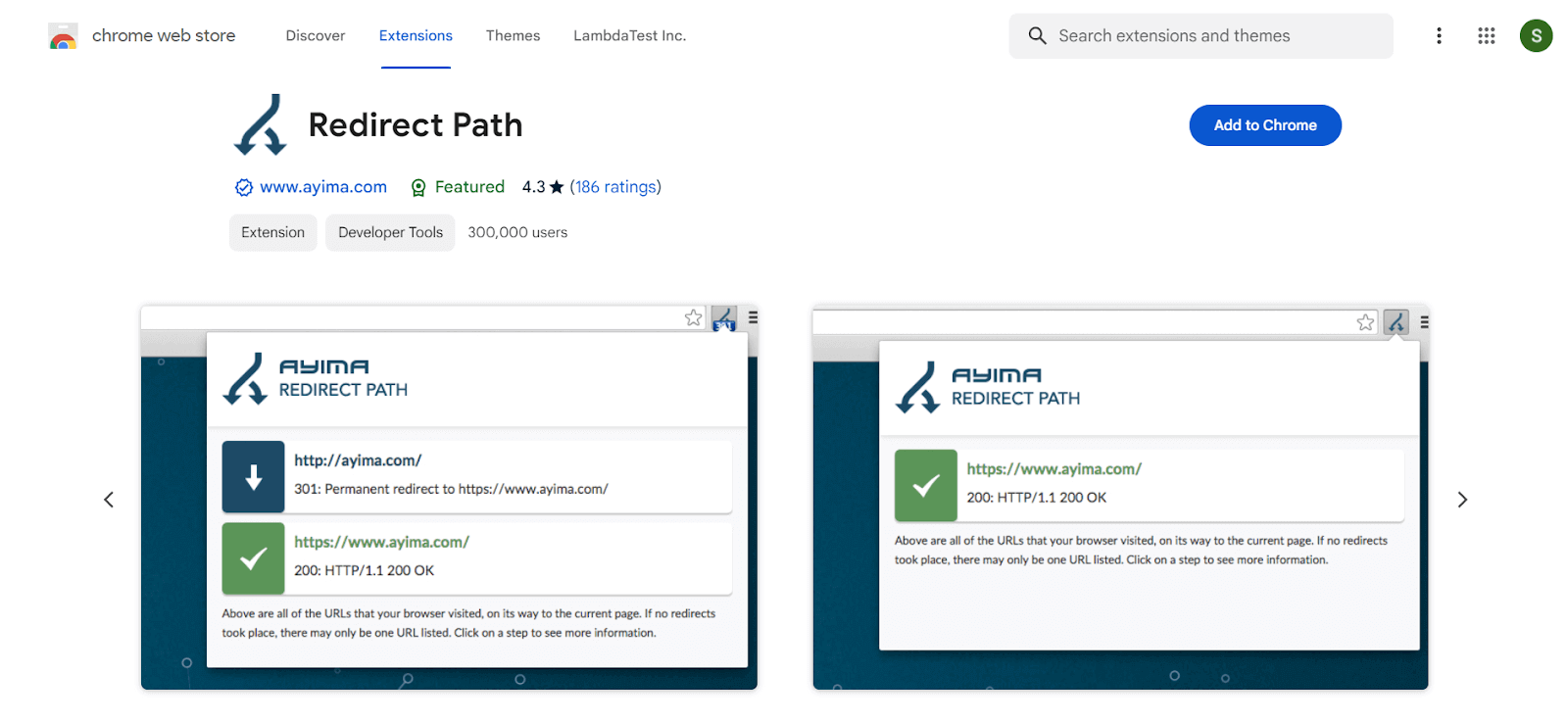The height and width of the screenshot is (722, 1568).
Task: Click hamburger menu in second screenshot
Action: tap(1424, 322)
